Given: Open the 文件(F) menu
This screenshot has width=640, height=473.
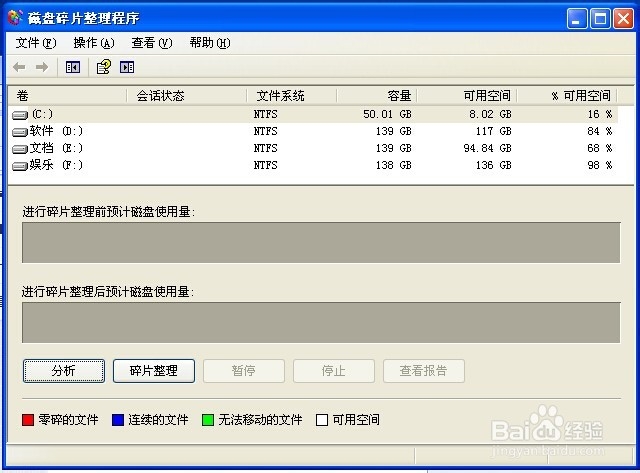Looking at the screenshot, I should pos(36,43).
